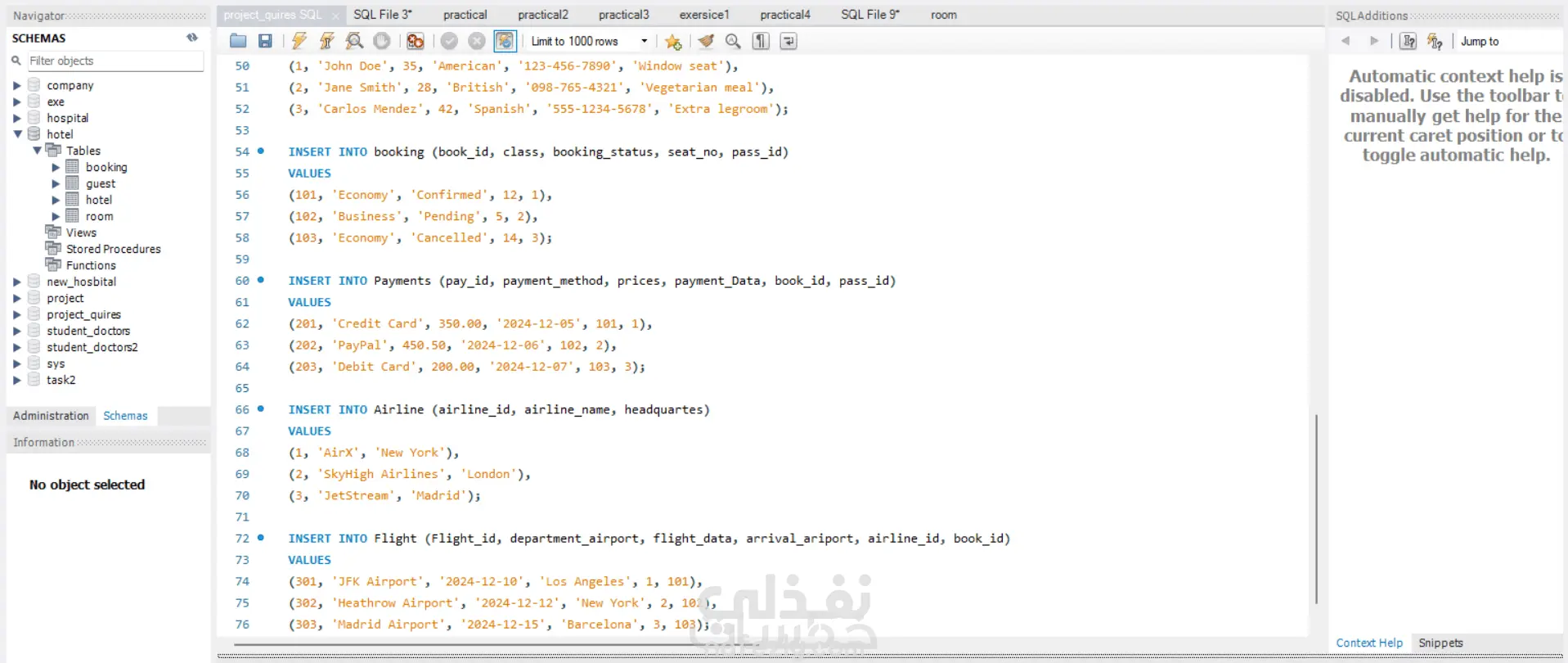Add a snippet with the star-plus icon

(x=673, y=41)
